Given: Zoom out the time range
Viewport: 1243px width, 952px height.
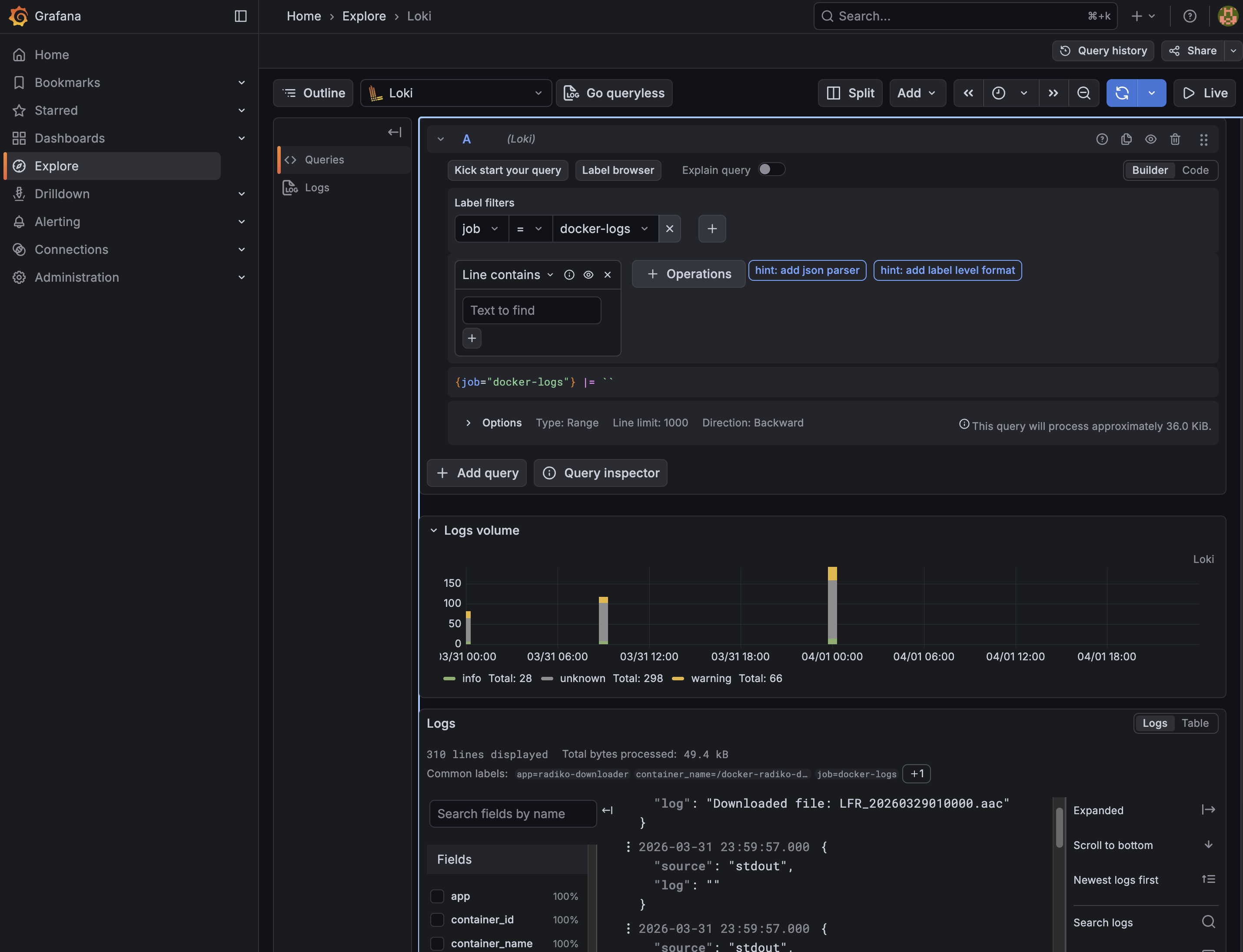Looking at the screenshot, I should [x=1084, y=93].
